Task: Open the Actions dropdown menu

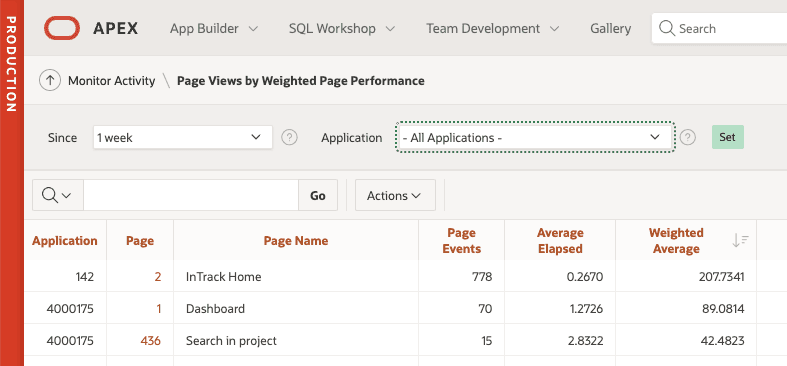Action: coord(395,195)
